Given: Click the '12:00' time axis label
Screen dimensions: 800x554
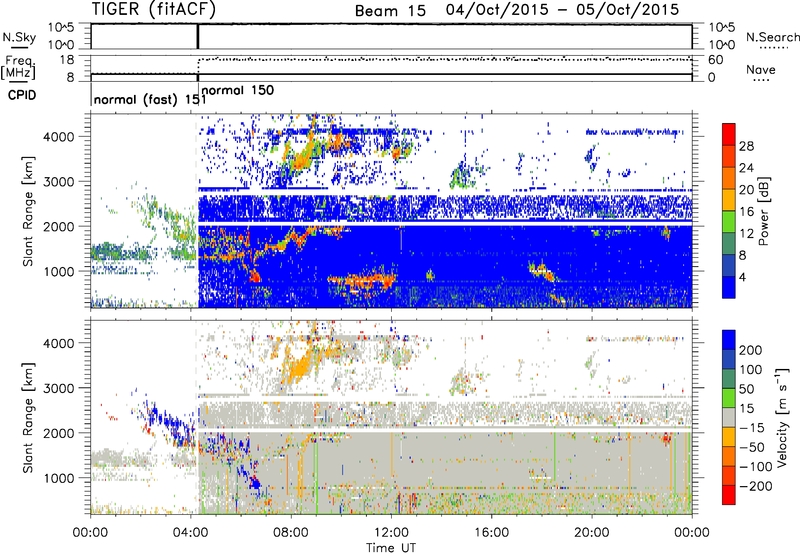Looking at the screenshot, I should click(391, 533).
